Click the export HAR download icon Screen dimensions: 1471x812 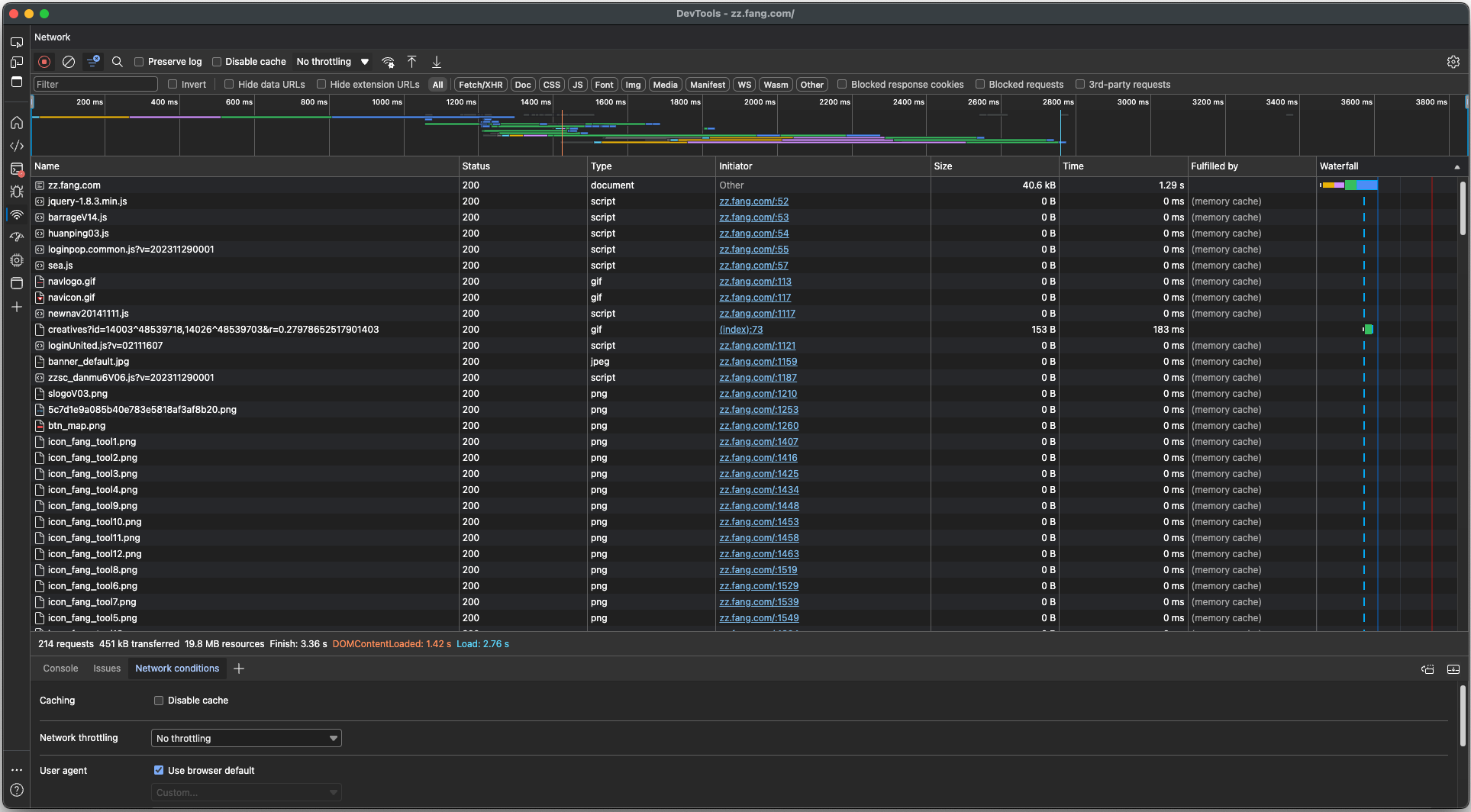click(x=437, y=62)
